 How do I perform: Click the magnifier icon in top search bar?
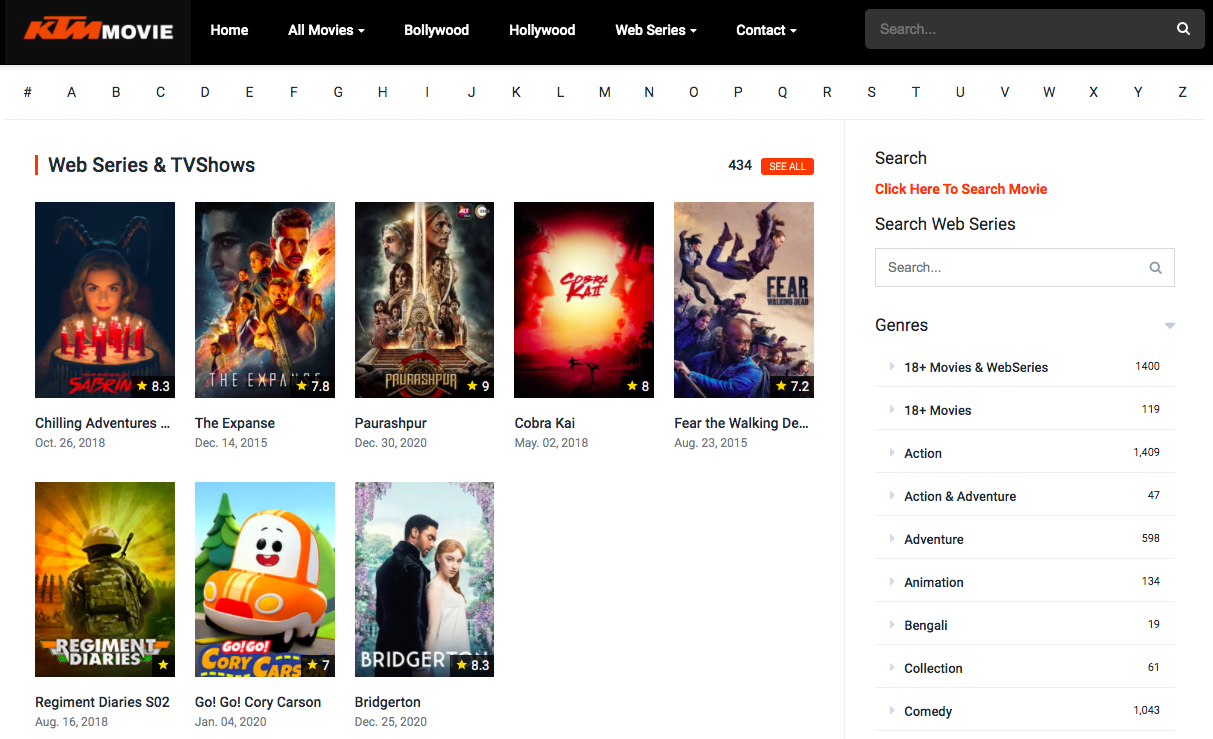[x=1183, y=29]
